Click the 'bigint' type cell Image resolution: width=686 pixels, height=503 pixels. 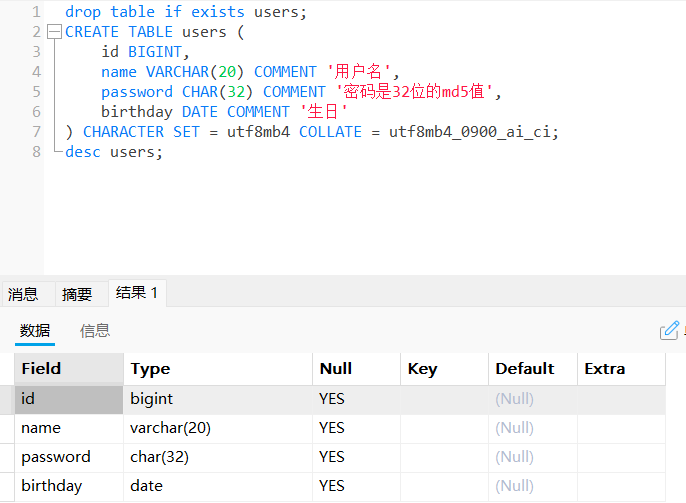click(218, 399)
